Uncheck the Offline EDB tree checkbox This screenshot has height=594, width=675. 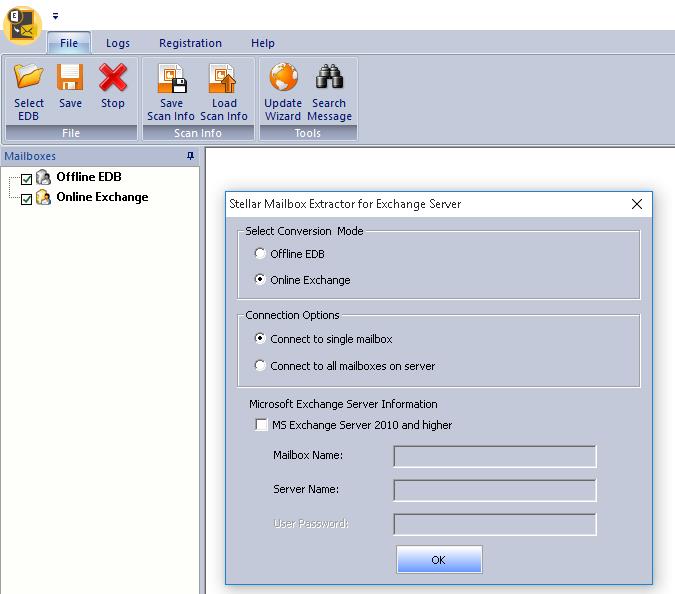26,179
